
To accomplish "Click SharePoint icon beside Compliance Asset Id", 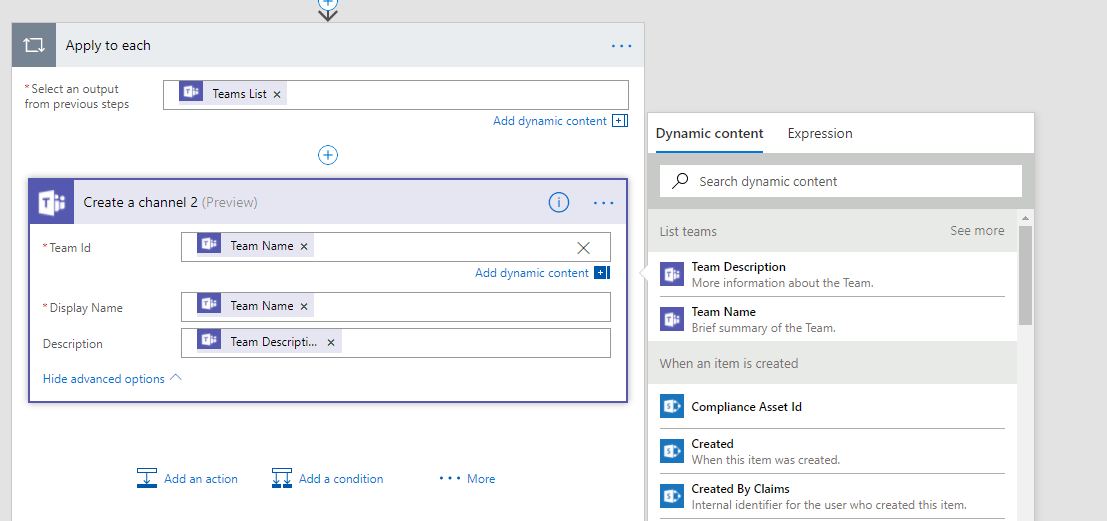I will 671,407.
